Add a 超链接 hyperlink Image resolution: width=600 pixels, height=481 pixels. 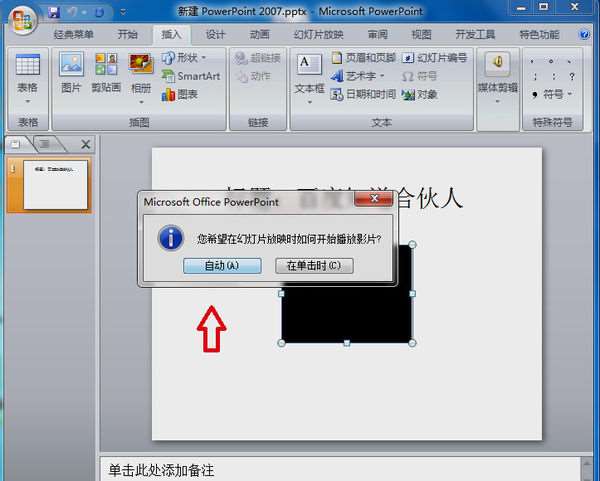click(258, 58)
